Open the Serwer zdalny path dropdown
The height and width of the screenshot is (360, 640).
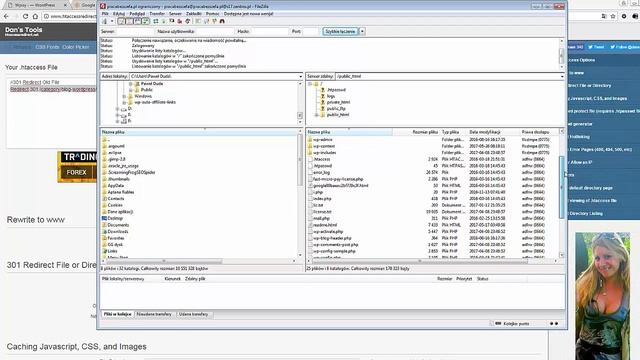[x=562, y=76]
